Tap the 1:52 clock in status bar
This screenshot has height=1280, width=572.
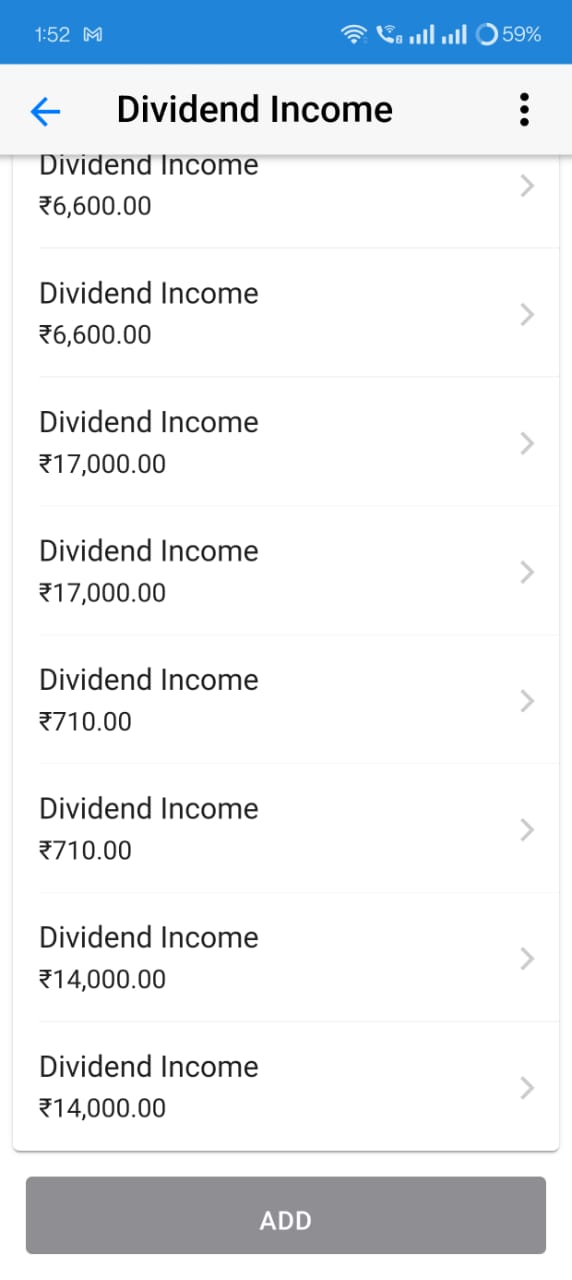(x=52, y=35)
